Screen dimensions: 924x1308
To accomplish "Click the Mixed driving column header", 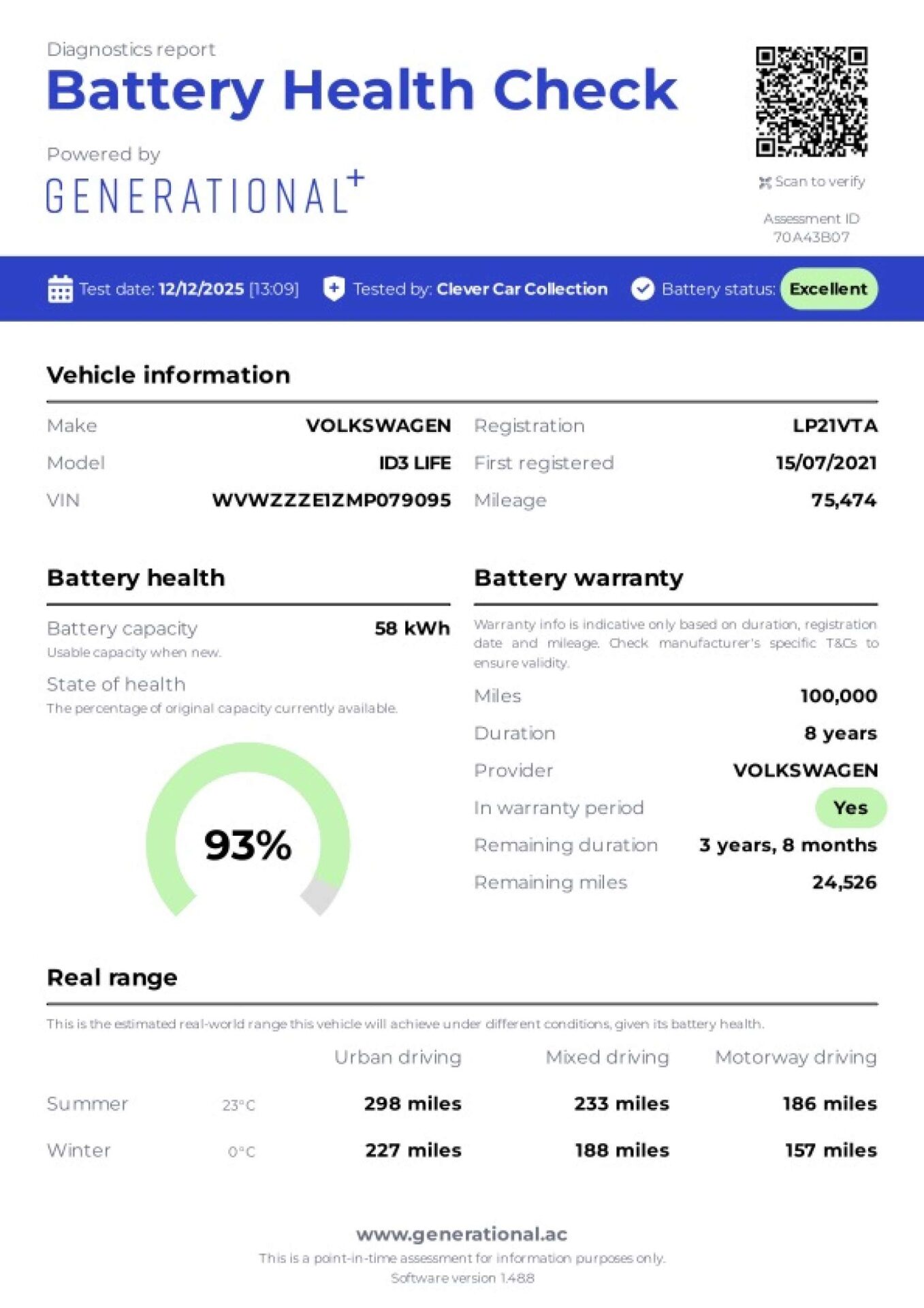I will (x=607, y=1057).
